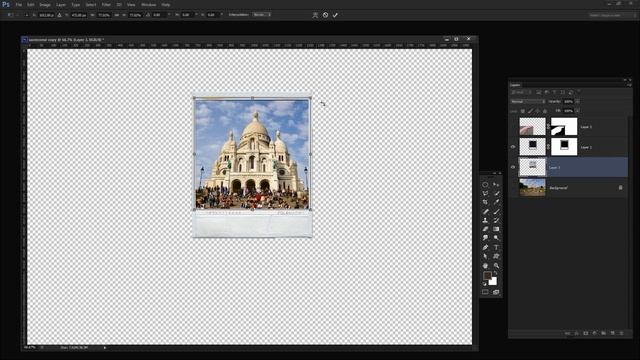Click the add layer mask icon
The height and width of the screenshot is (360, 640).
point(585,333)
